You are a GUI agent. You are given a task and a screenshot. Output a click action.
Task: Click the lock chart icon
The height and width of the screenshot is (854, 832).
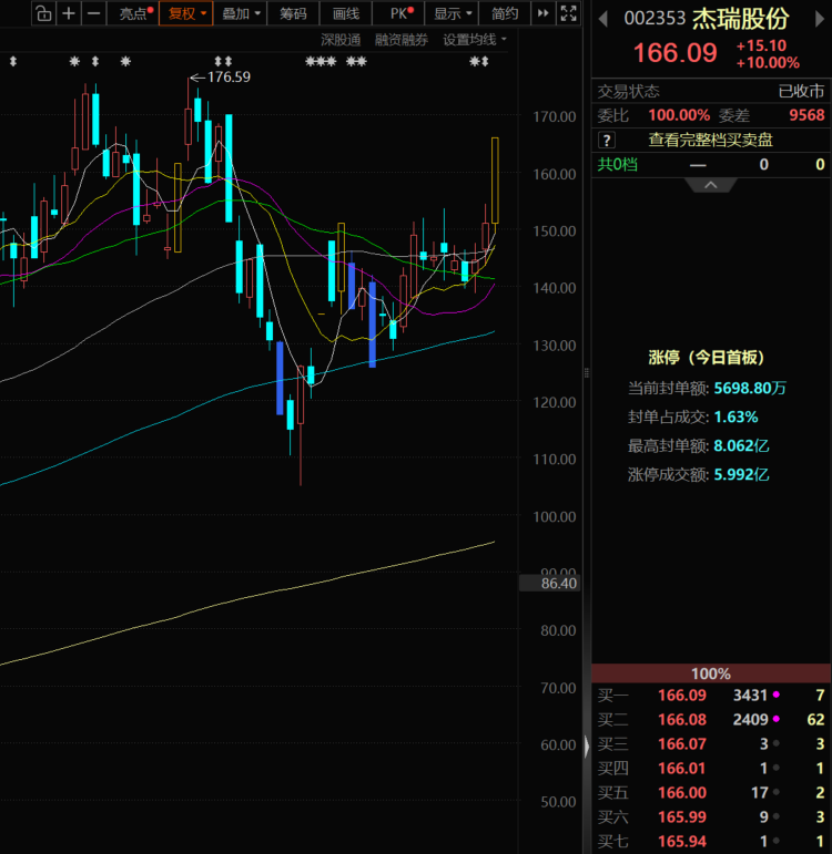[44, 14]
